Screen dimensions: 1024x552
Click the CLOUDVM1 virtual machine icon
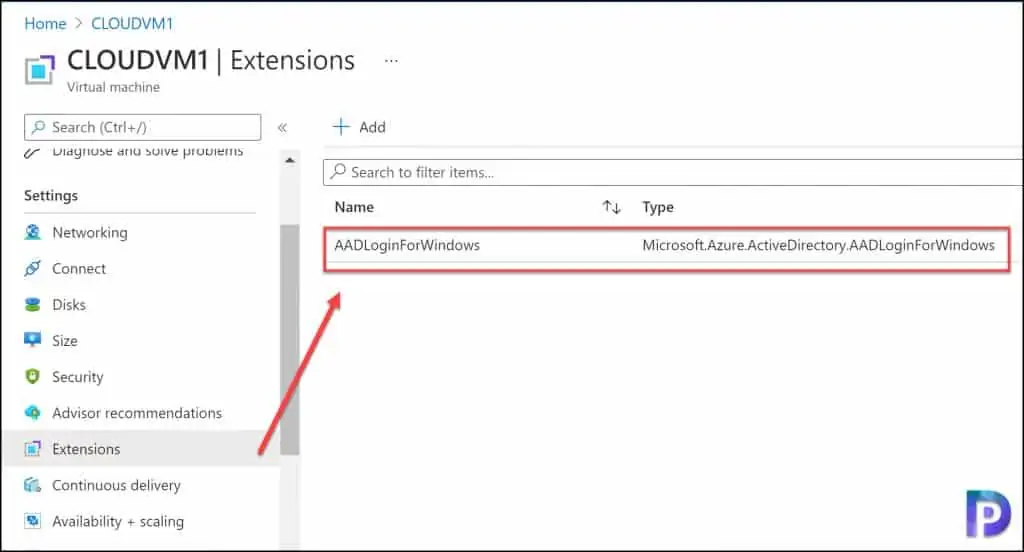coord(39,69)
